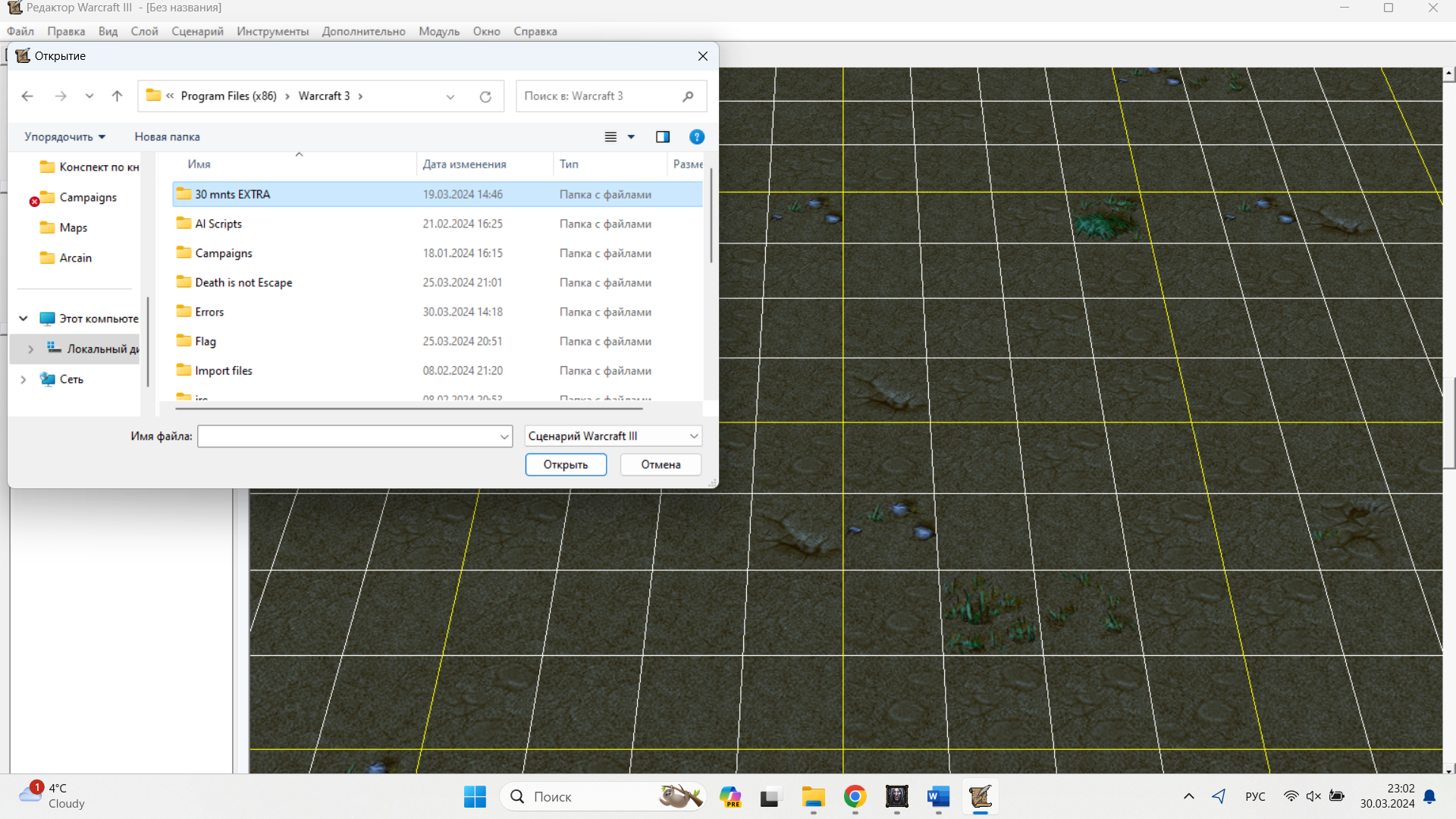Viewport: 1456px width, 819px height.
Task: Open Maps shortcut in navigation pane
Action: 64,227
